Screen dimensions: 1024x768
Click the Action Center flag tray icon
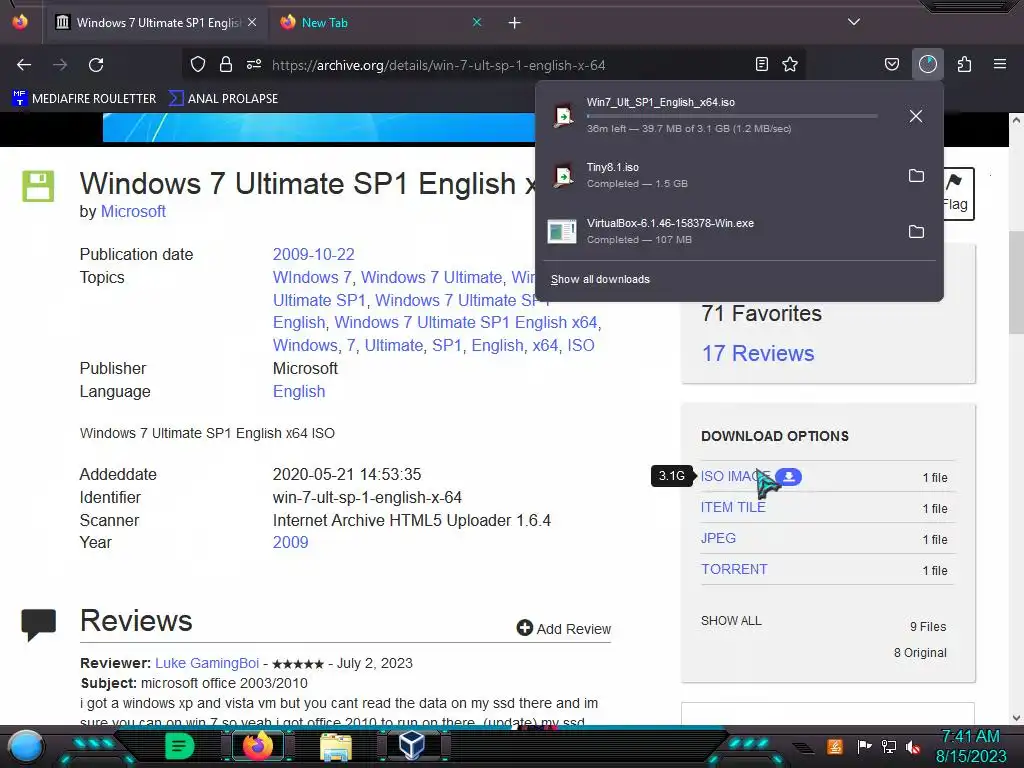pos(864,746)
